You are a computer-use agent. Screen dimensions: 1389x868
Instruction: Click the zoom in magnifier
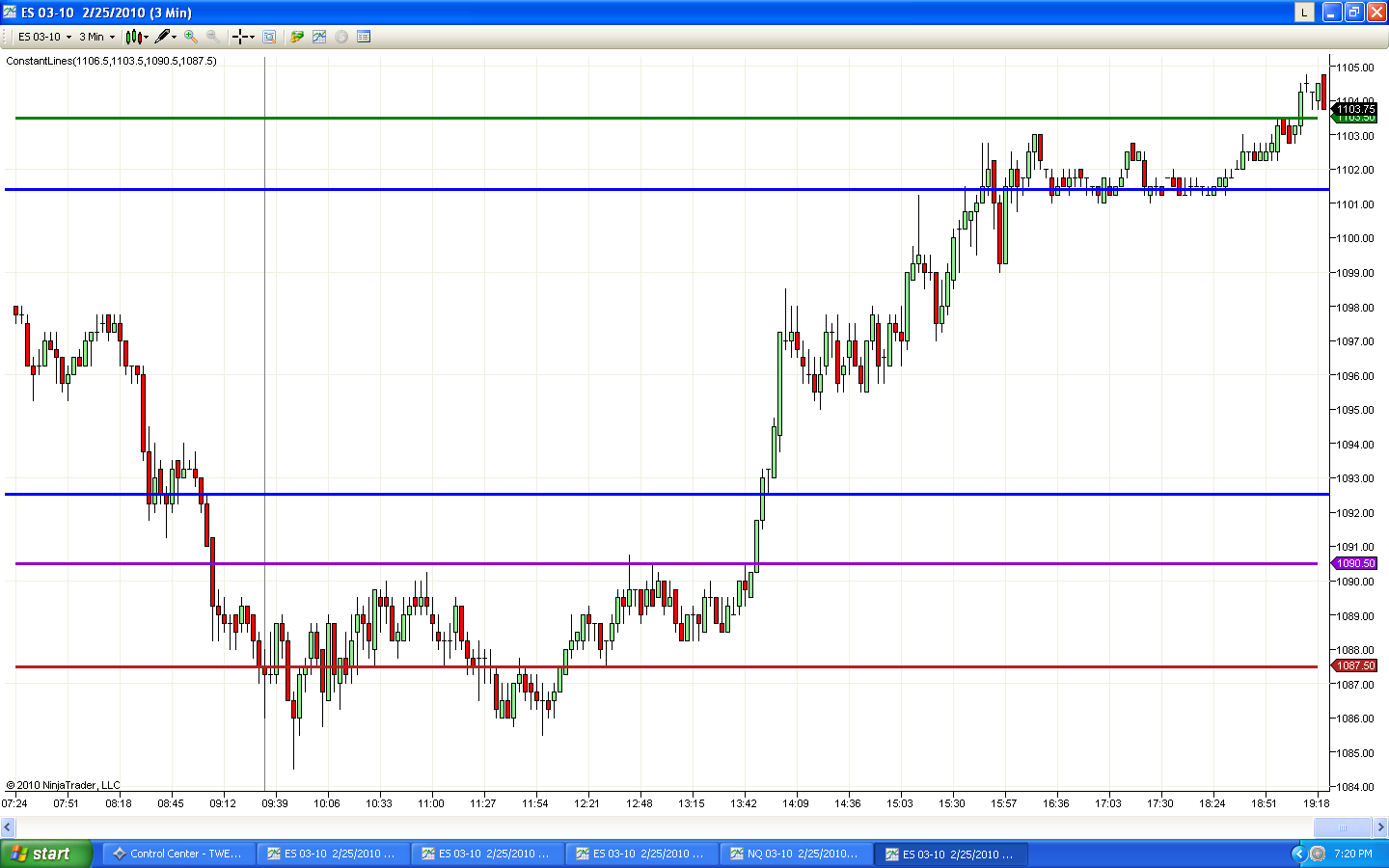click(191, 37)
